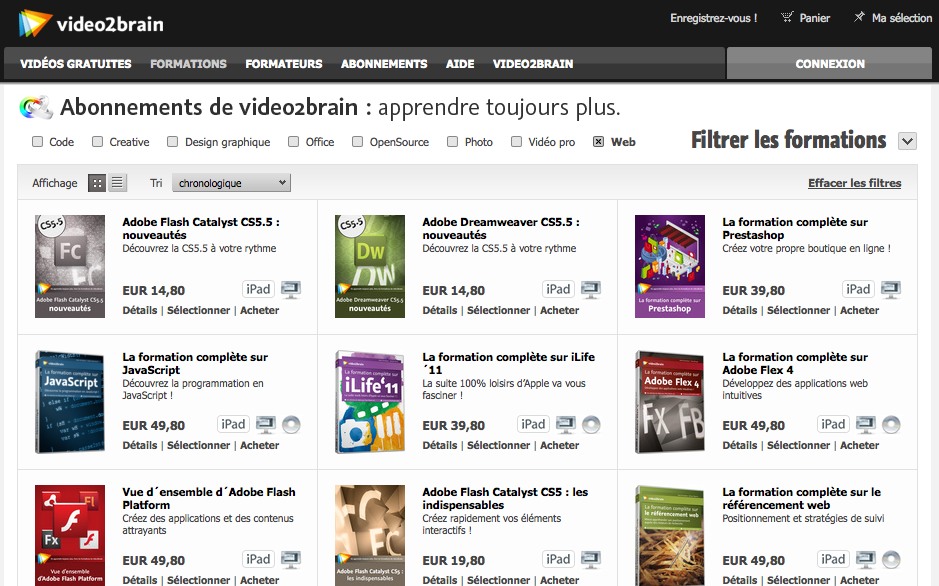The height and width of the screenshot is (586, 939).
Task: Check the Office filter checkbox
Action: click(293, 142)
